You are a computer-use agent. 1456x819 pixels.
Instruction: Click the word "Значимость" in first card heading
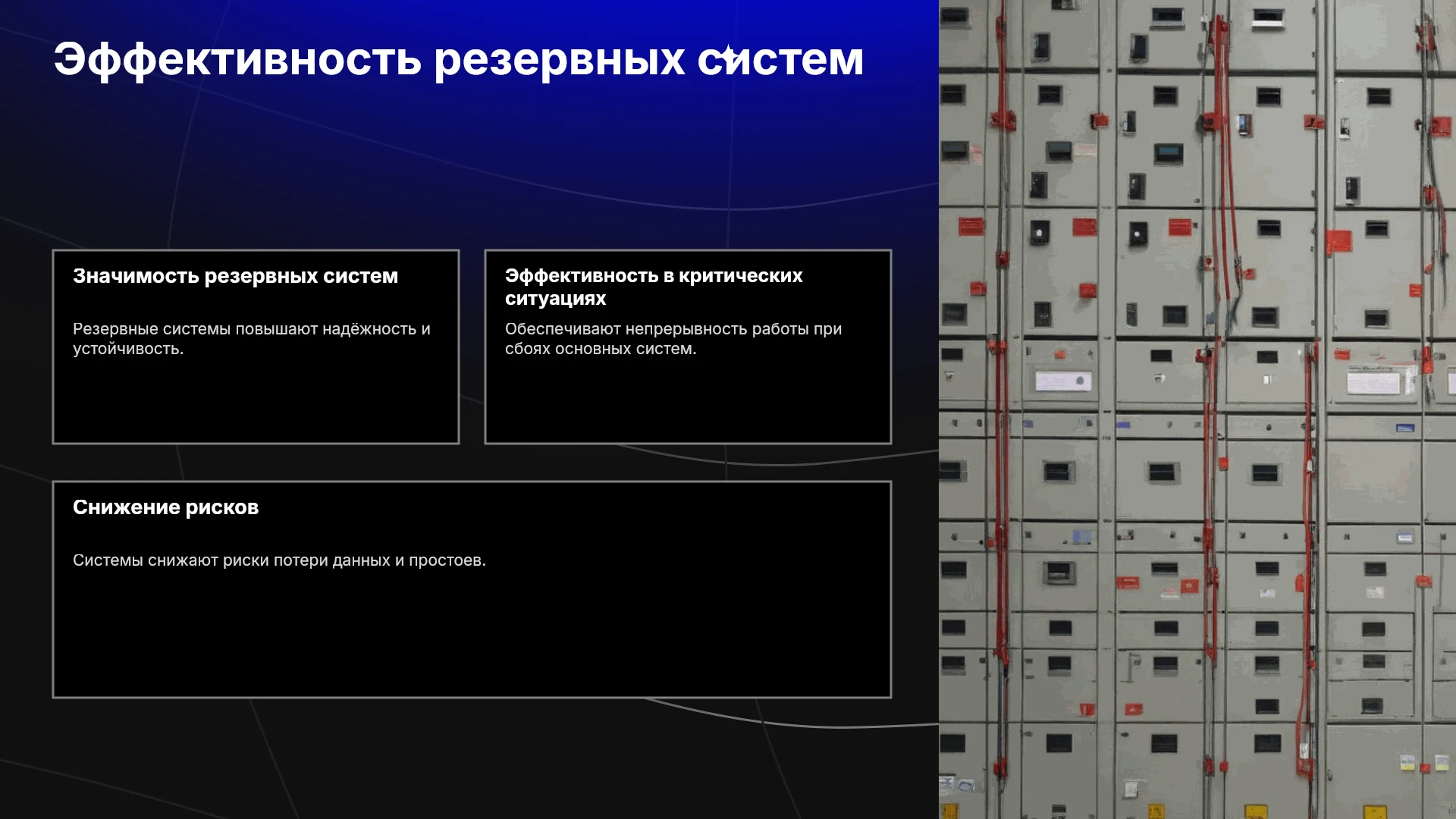pos(136,276)
